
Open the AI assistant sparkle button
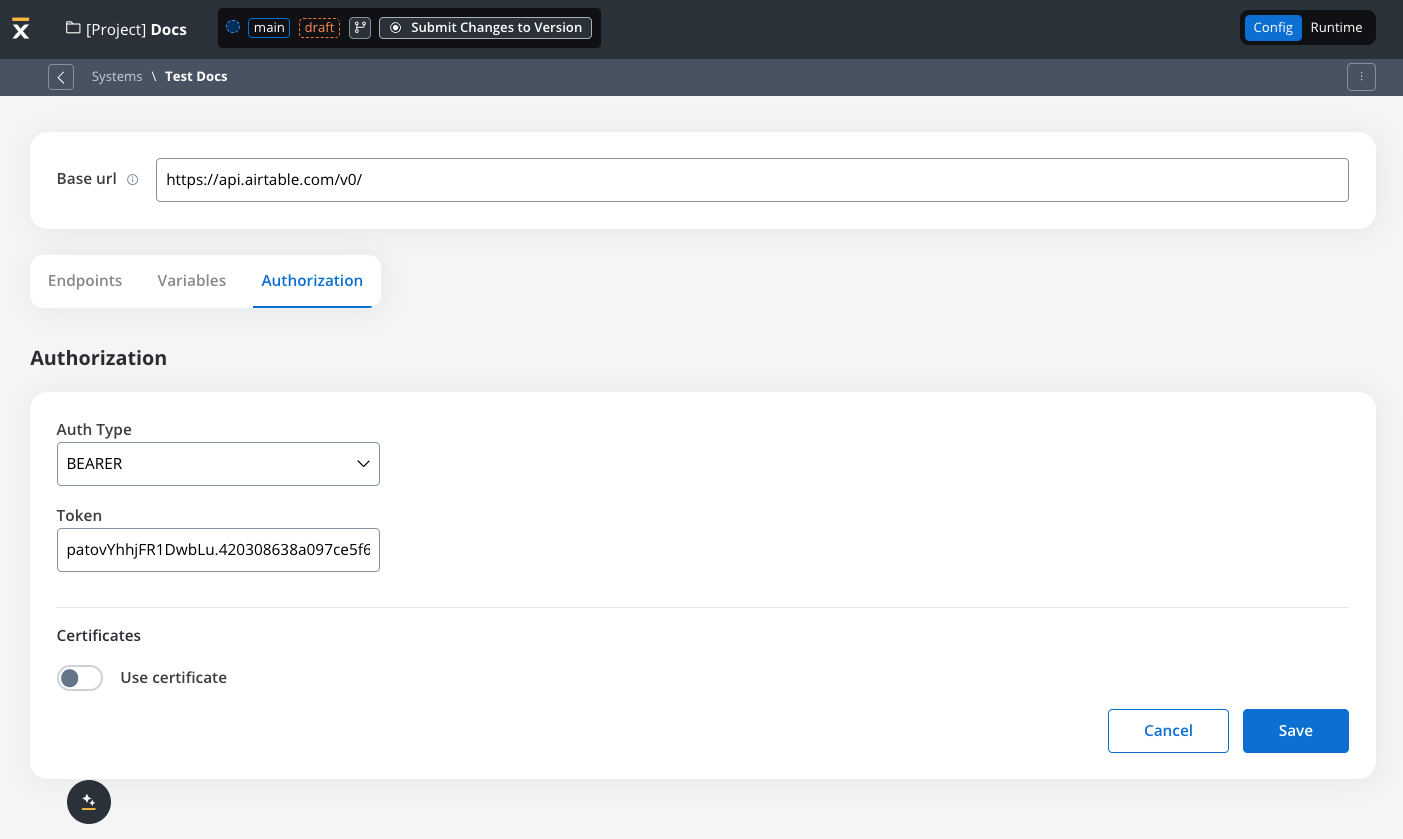[89, 802]
